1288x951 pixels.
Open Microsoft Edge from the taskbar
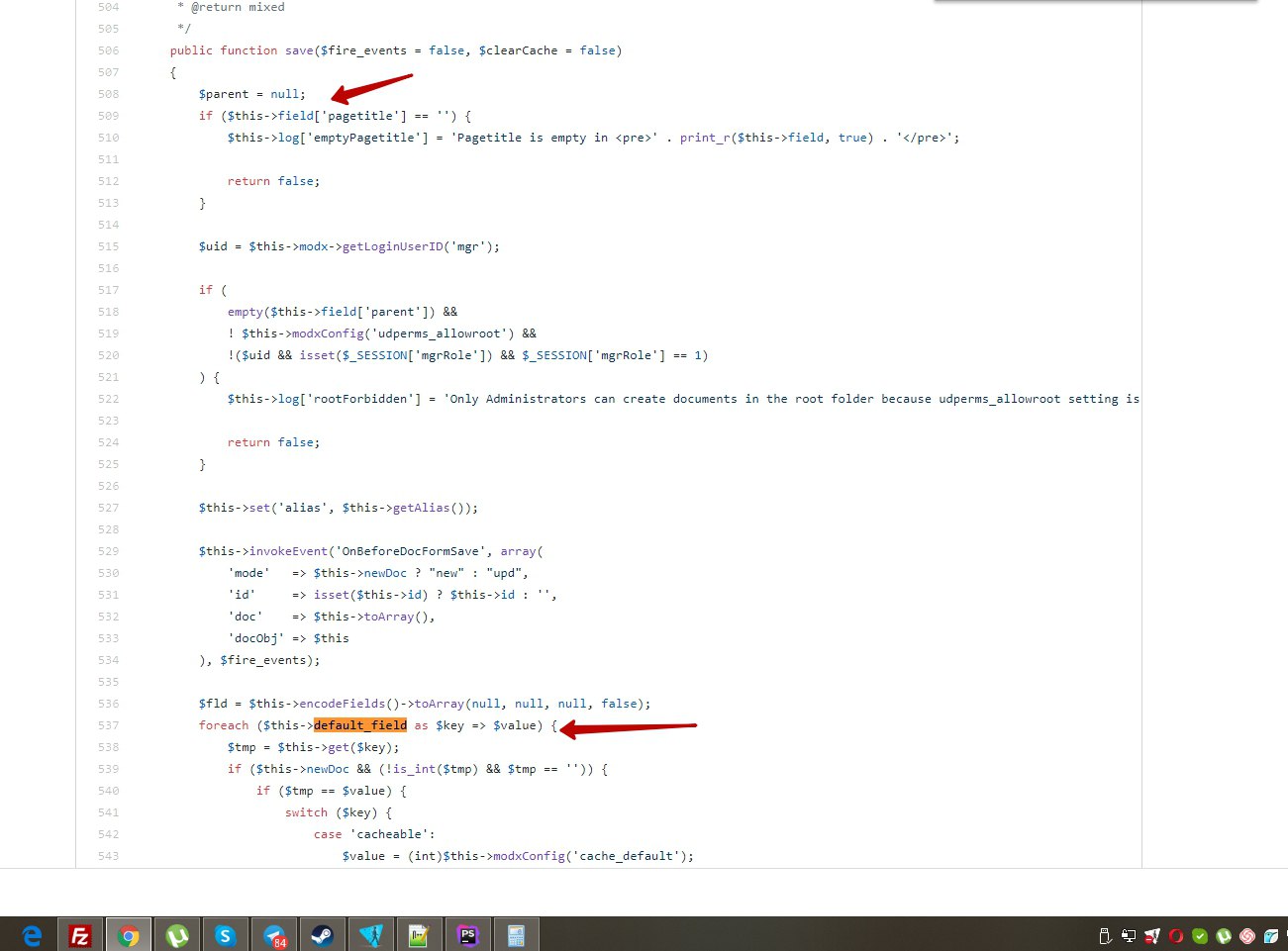(32, 935)
